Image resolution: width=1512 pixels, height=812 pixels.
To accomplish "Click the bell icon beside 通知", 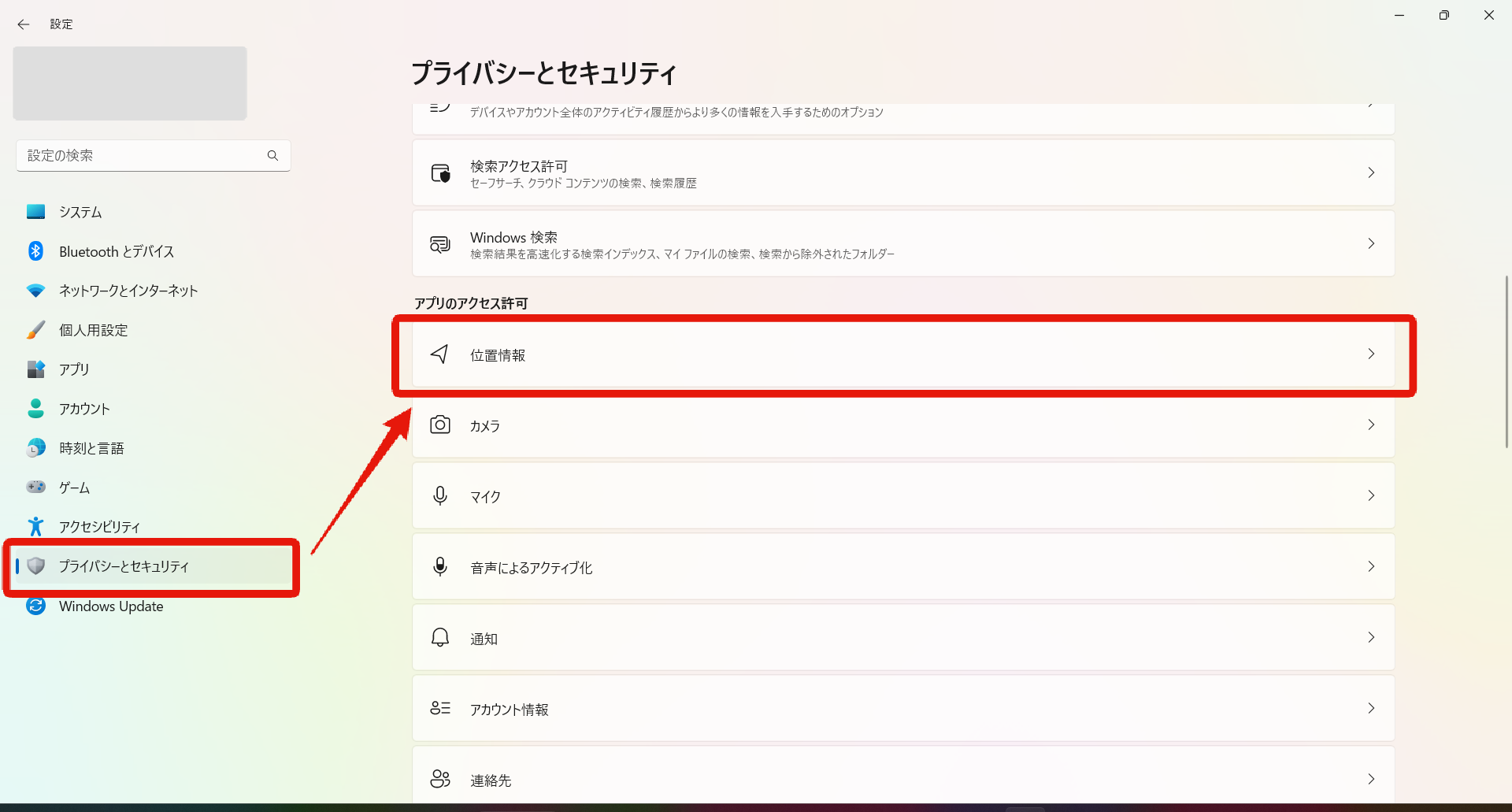I will [x=440, y=638].
